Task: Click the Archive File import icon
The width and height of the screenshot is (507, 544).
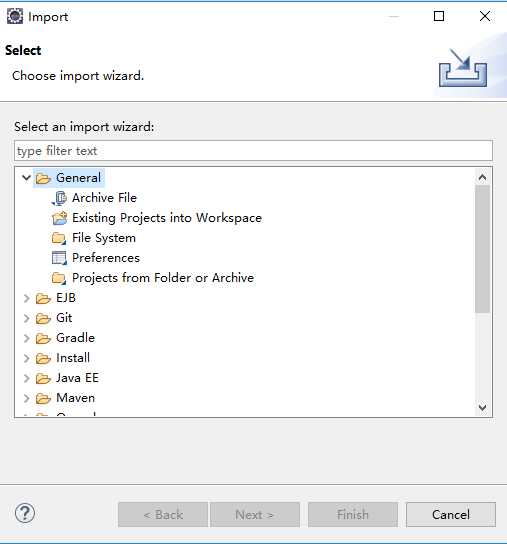Action: click(59, 198)
